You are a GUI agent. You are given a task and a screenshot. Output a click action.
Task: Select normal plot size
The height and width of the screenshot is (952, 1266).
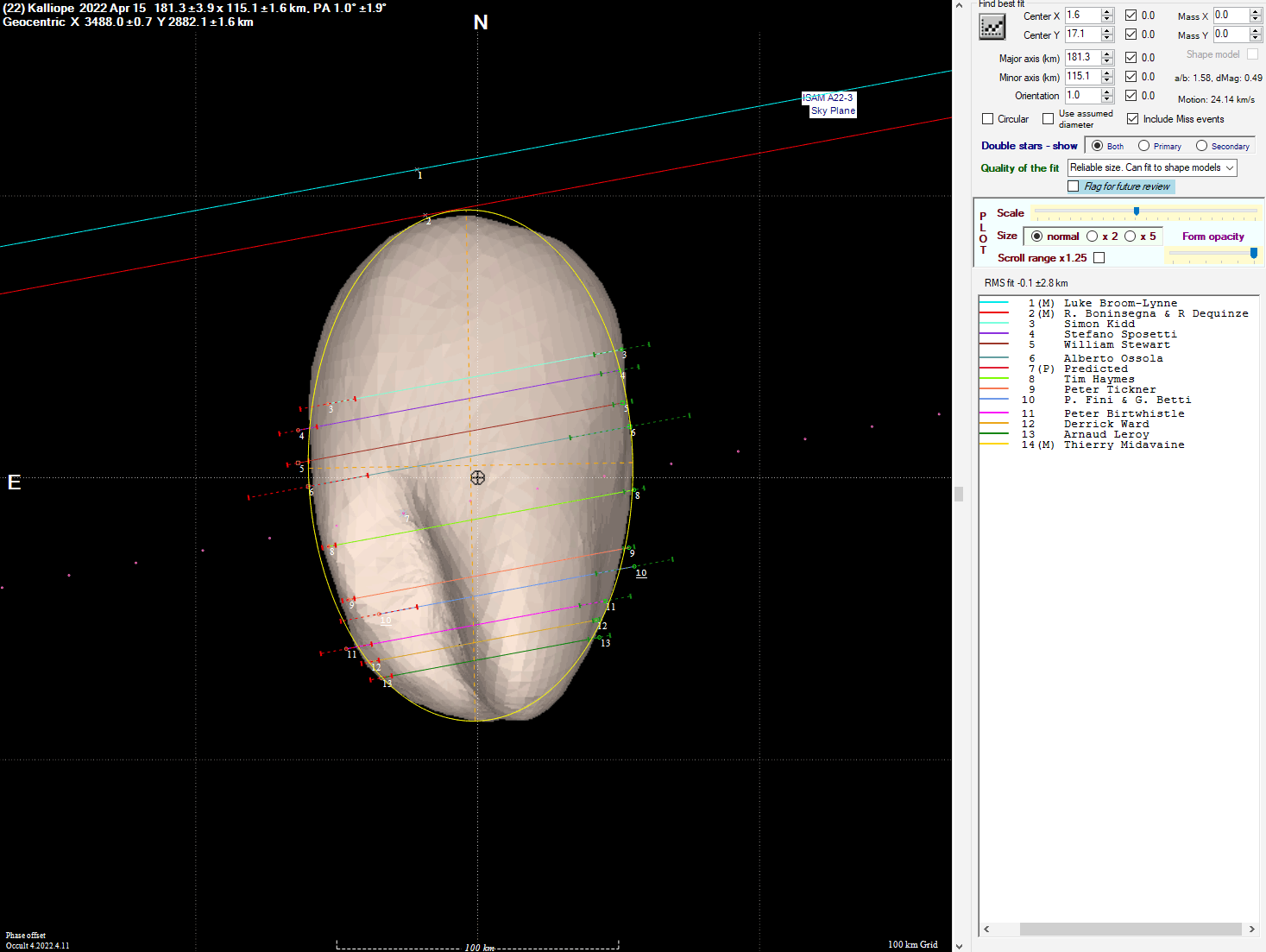pyautogui.click(x=1036, y=236)
